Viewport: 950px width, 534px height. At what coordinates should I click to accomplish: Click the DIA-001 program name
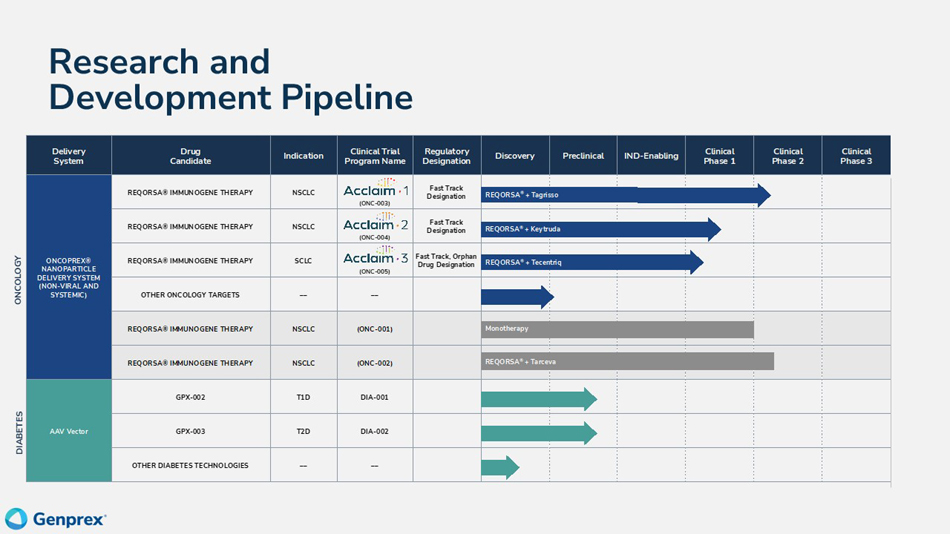pos(374,397)
